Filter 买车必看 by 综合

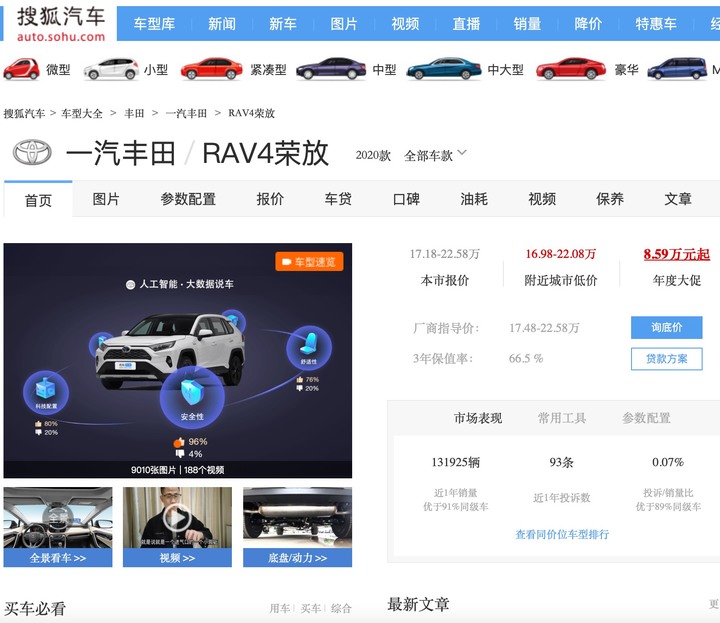341,609
